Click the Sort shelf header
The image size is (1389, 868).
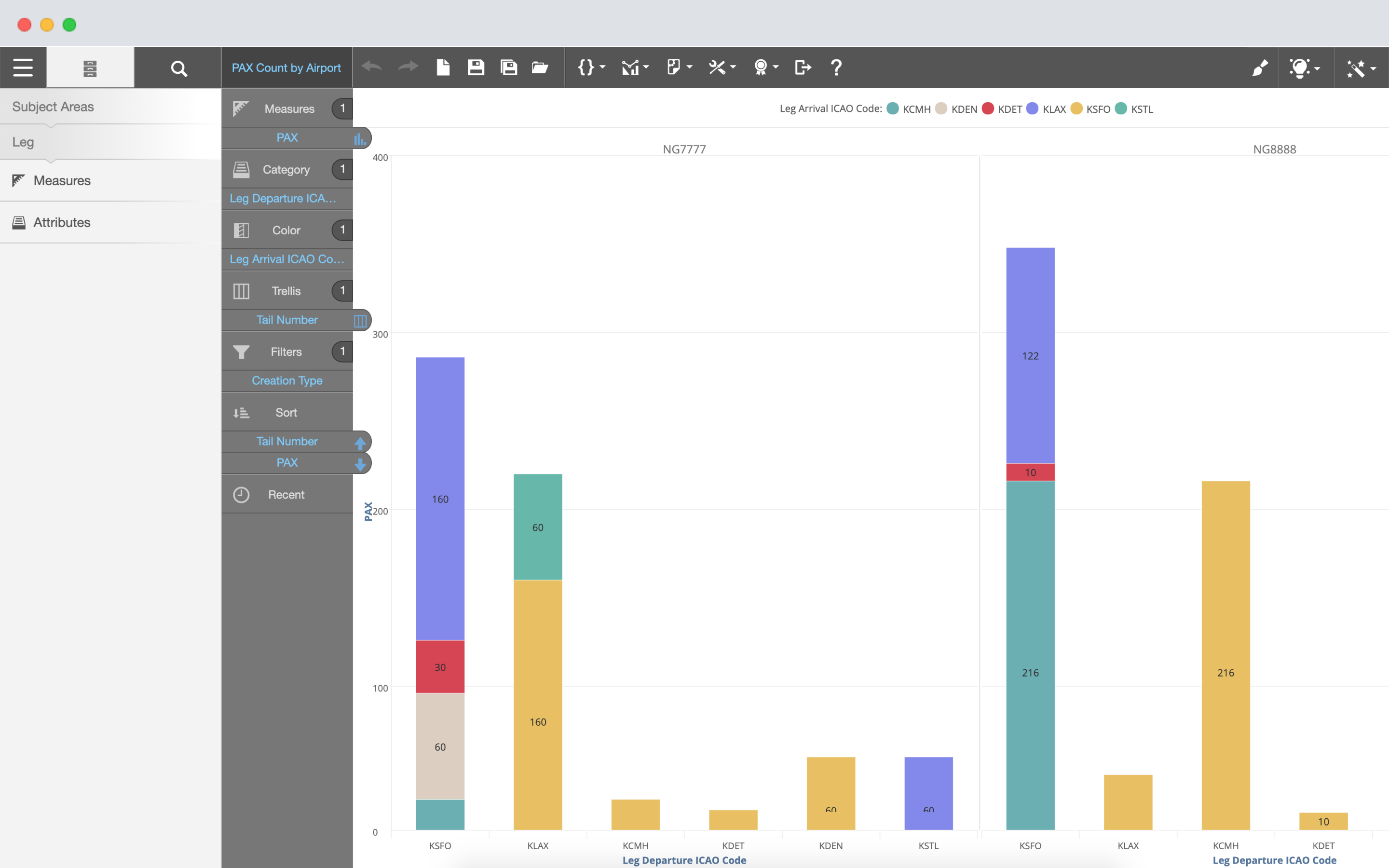(287, 413)
